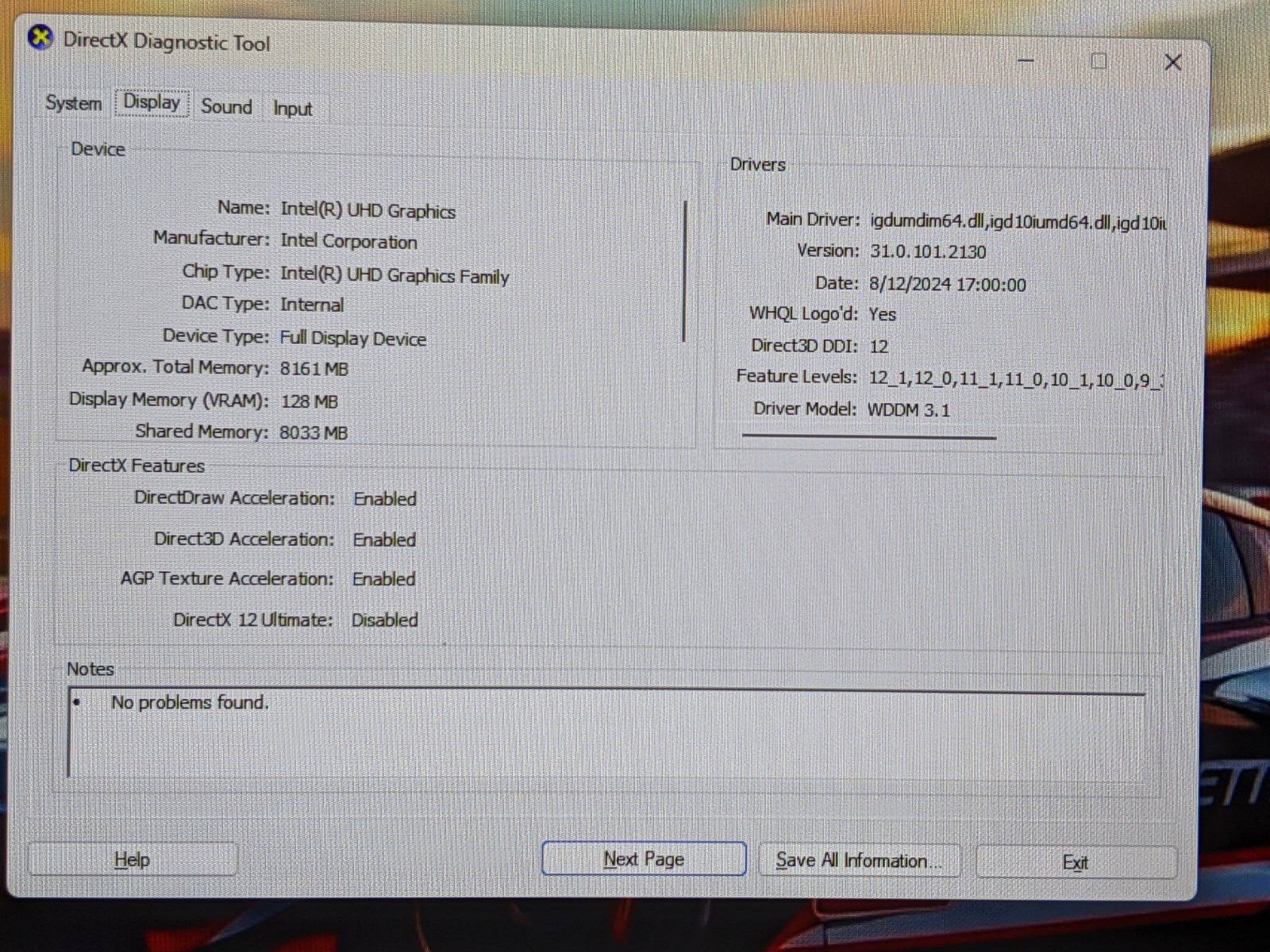The width and height of the screenshot is (1270, 952).
Task: Click main driver value 'igdumdim64.dll'
Action: click(x=928, y=221)
